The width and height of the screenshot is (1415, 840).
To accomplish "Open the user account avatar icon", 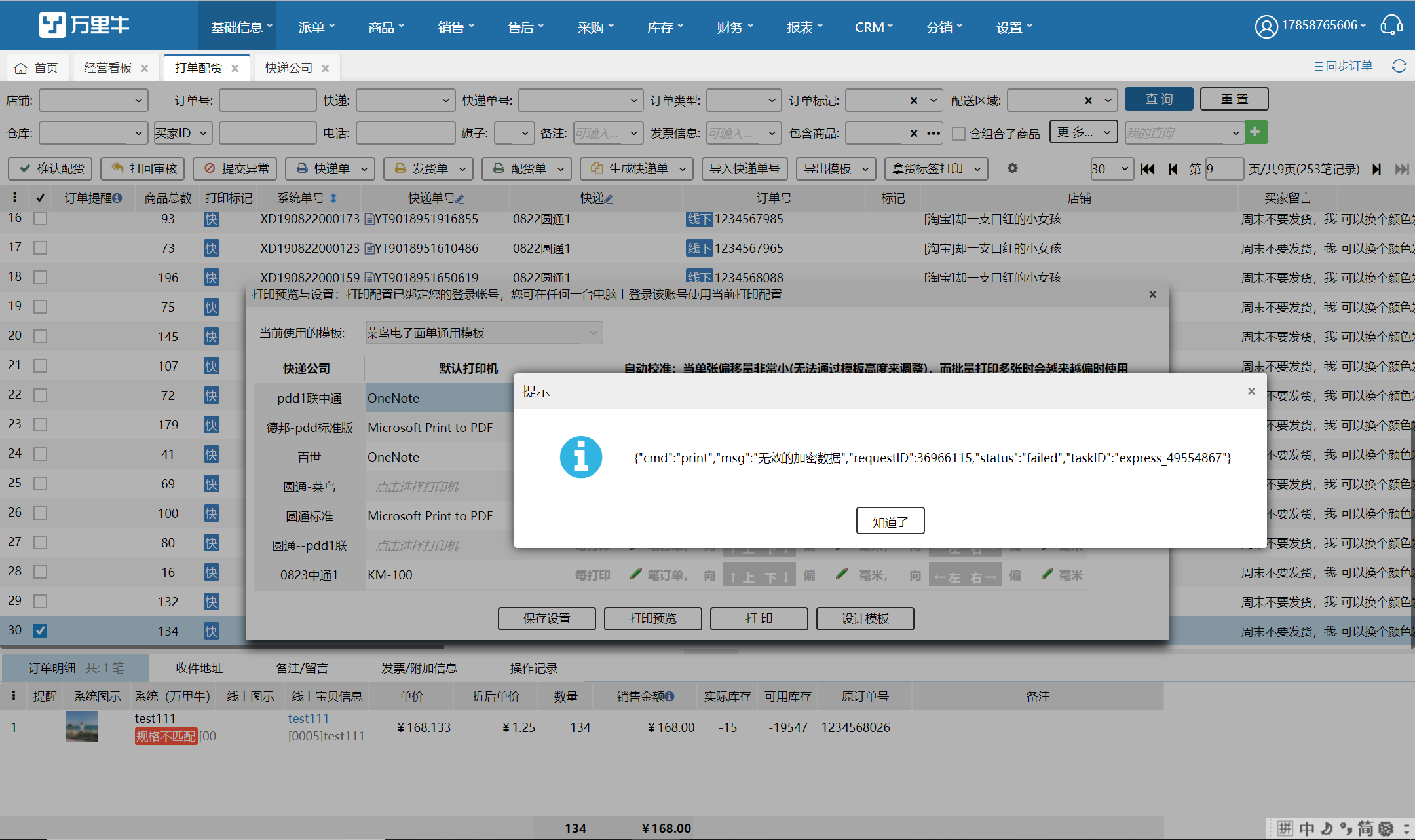I will tap(1266, 26).
